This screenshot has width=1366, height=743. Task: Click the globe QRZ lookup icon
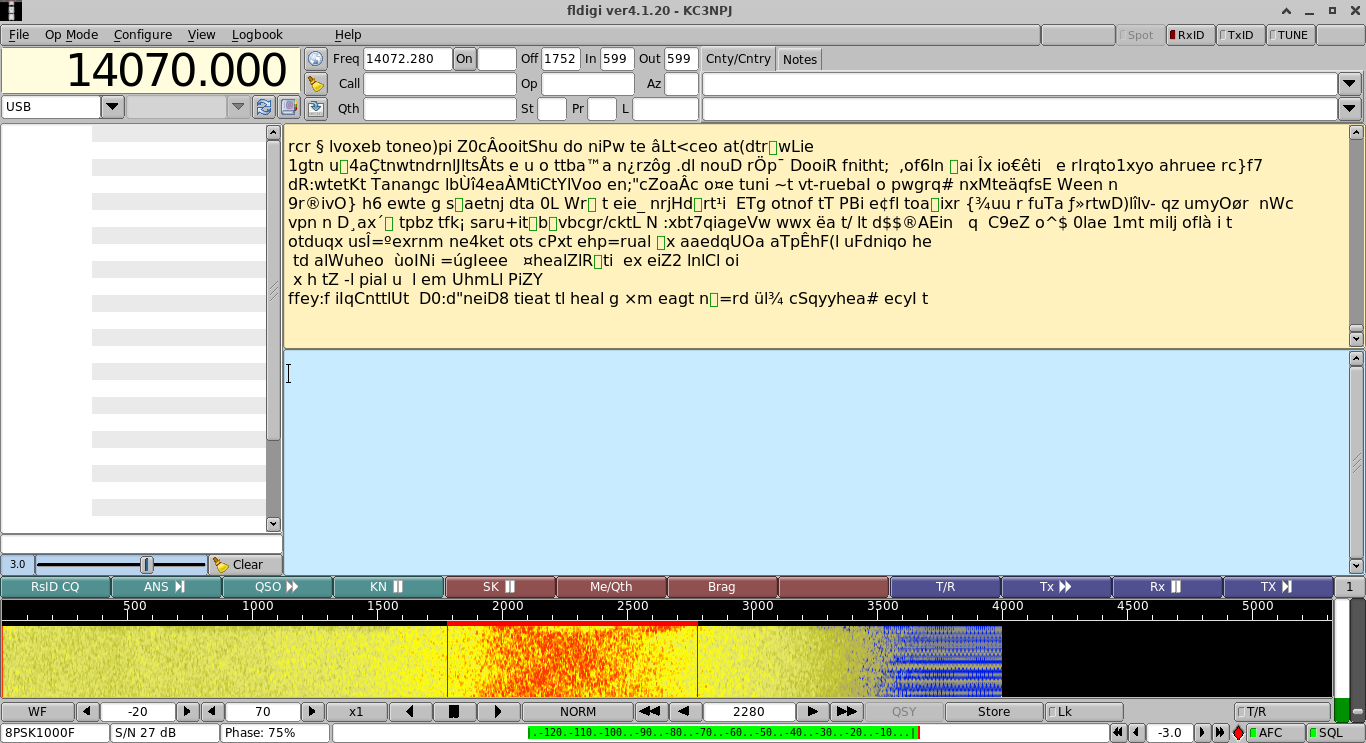[x=316, y=59]
